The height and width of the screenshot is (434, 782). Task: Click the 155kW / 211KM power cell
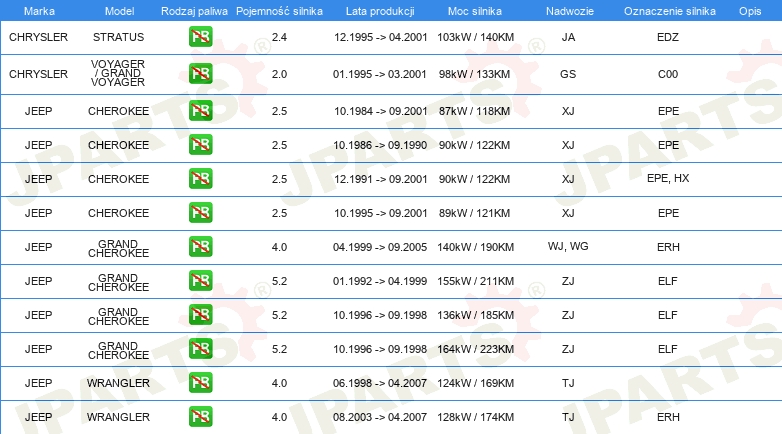tap(475, 281)
